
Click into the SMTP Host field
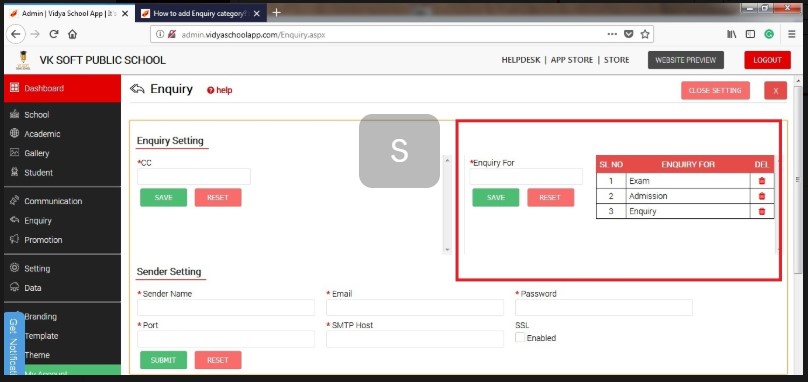(x=415, y=339)
